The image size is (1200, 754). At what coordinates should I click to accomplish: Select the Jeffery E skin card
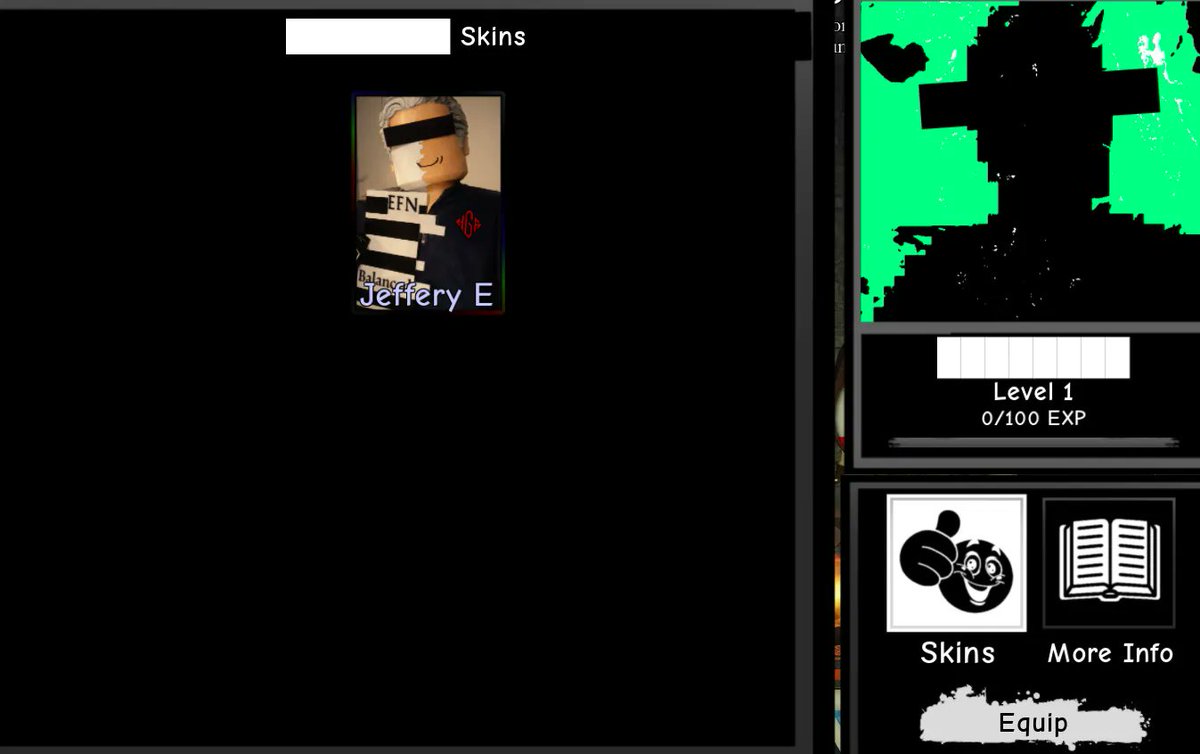pyautogui.click(x=428, y=203)
